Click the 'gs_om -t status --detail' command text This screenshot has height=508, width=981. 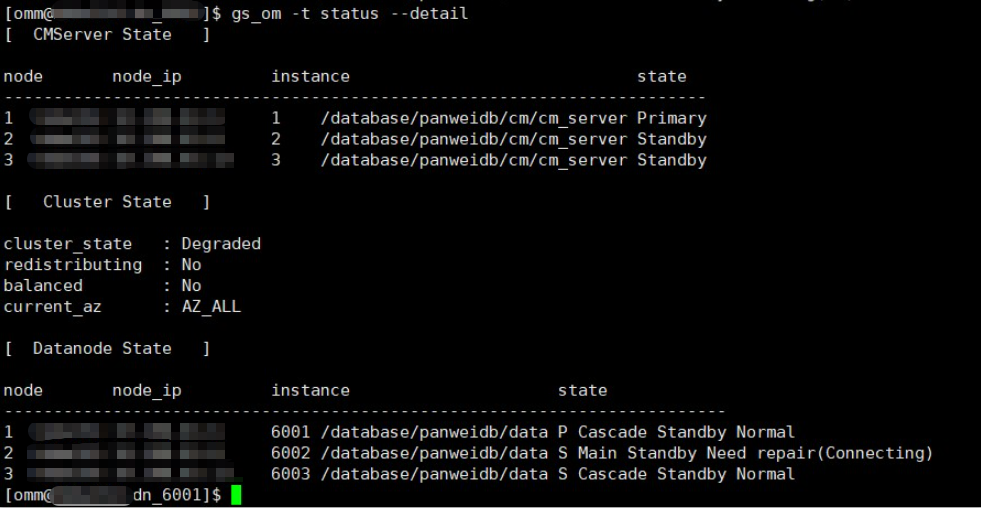tap(350, 13)
